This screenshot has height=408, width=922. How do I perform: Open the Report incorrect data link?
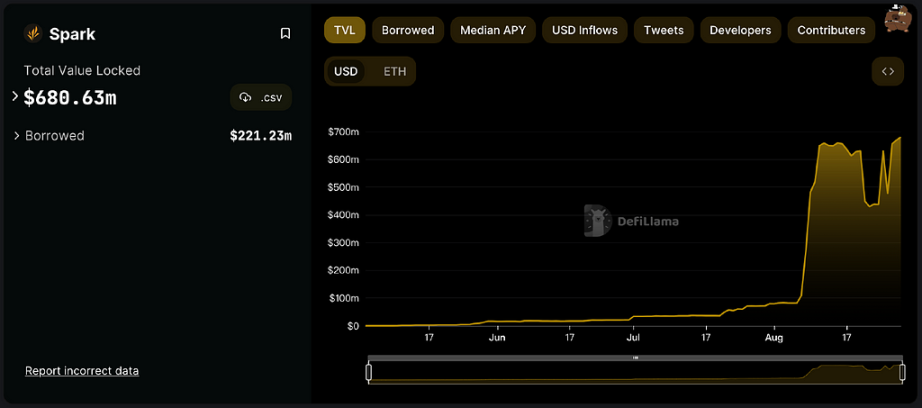click(82, 371)
